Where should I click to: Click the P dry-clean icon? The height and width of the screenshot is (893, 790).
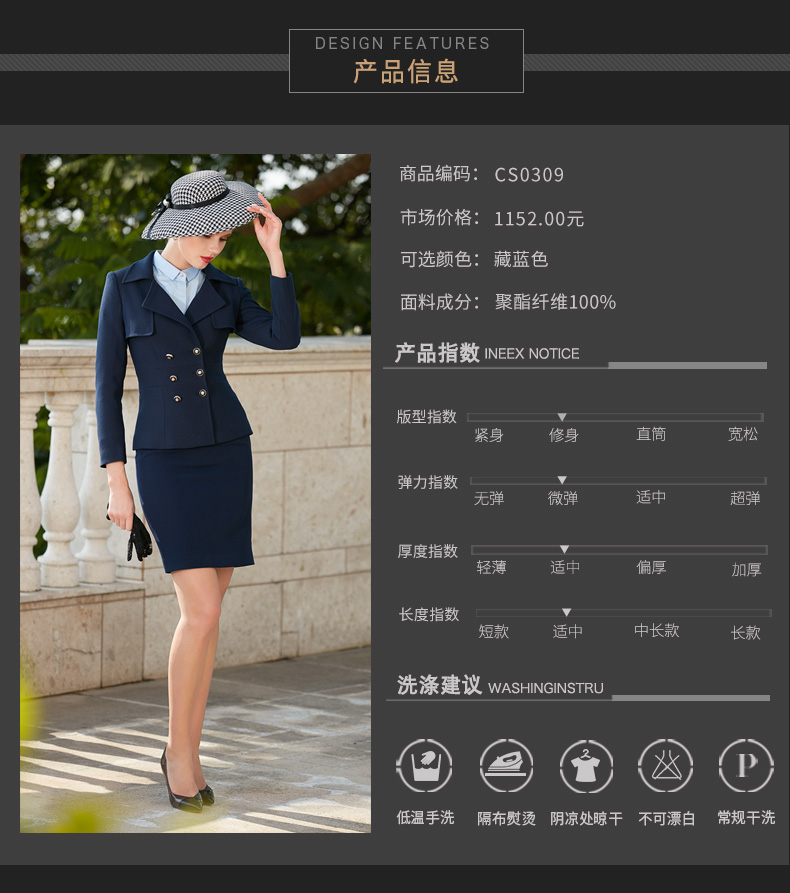[x=746, y=766]
